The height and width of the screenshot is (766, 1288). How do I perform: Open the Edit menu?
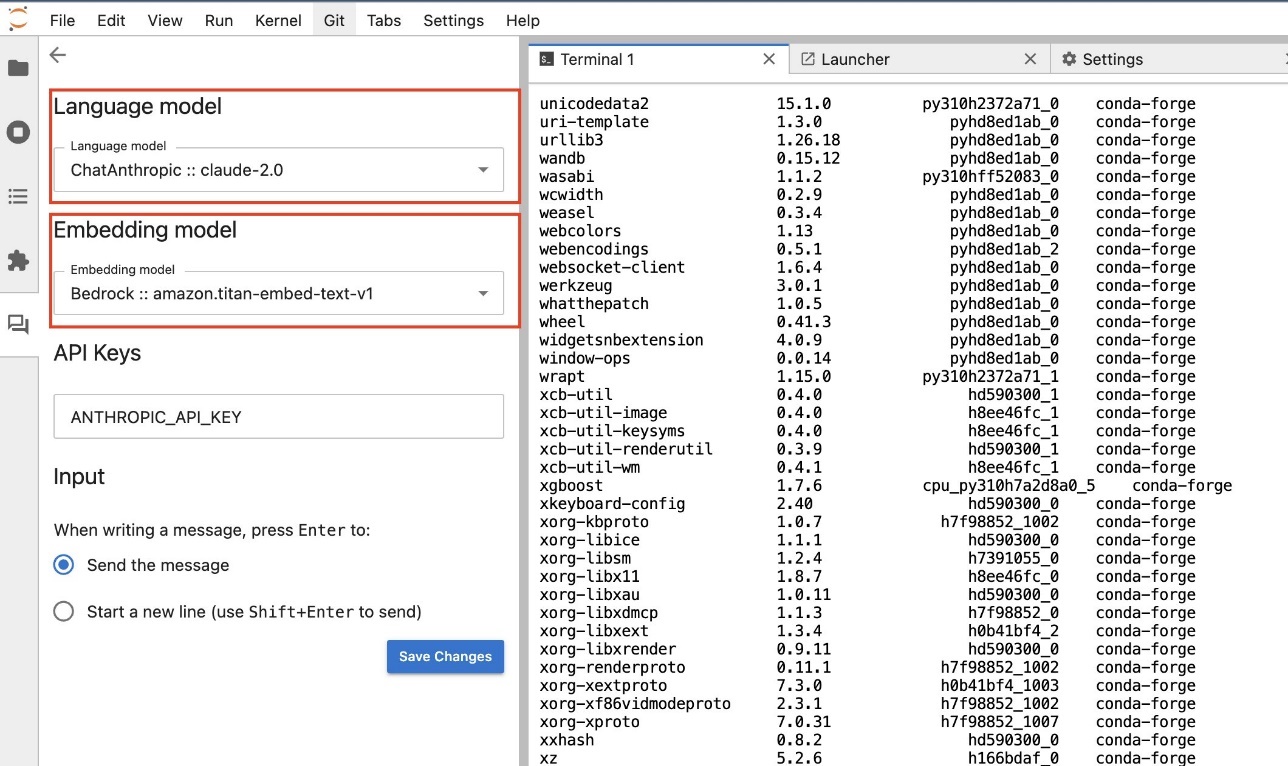pyautogui.click(x=111, y=20)
